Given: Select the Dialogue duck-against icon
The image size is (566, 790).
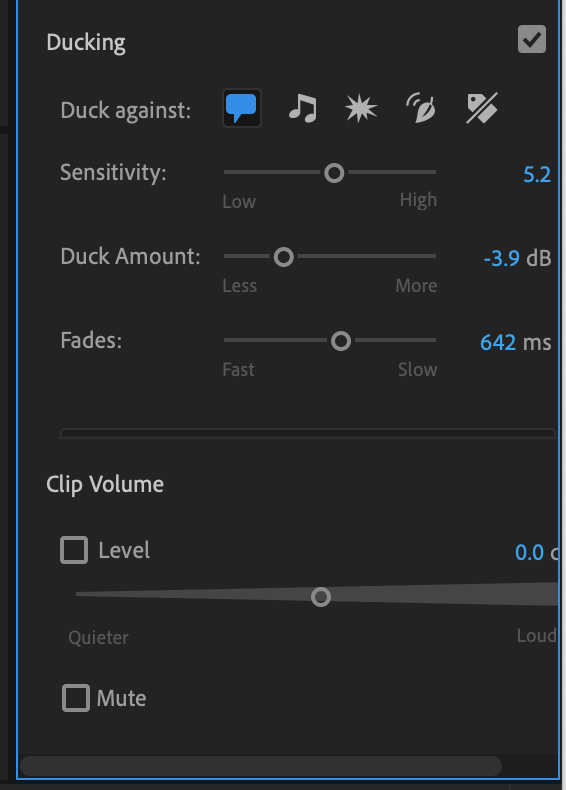Looking at the screenshot, I should tap(242, 108).
